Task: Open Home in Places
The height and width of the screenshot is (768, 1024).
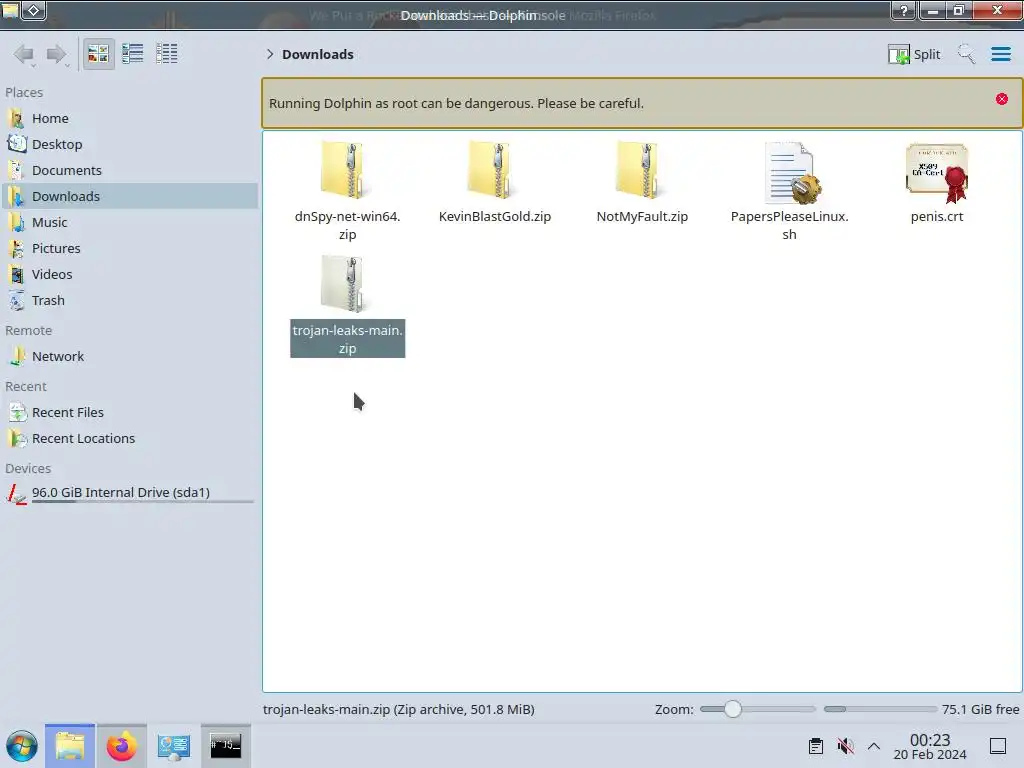Action: click(x=129, y=118)
